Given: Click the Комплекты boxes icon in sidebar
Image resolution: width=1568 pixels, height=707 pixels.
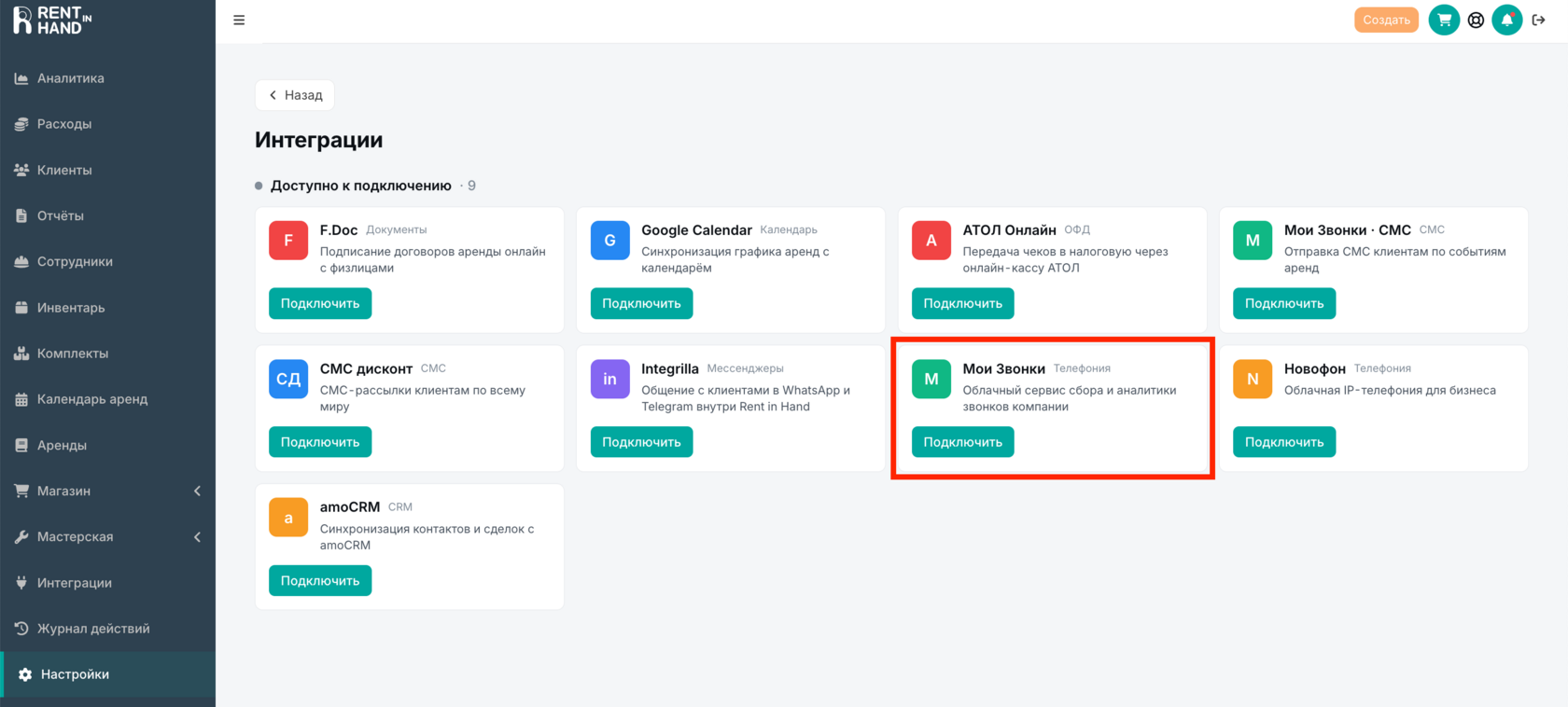Looking at the screenshot, I should click(21, 353).
